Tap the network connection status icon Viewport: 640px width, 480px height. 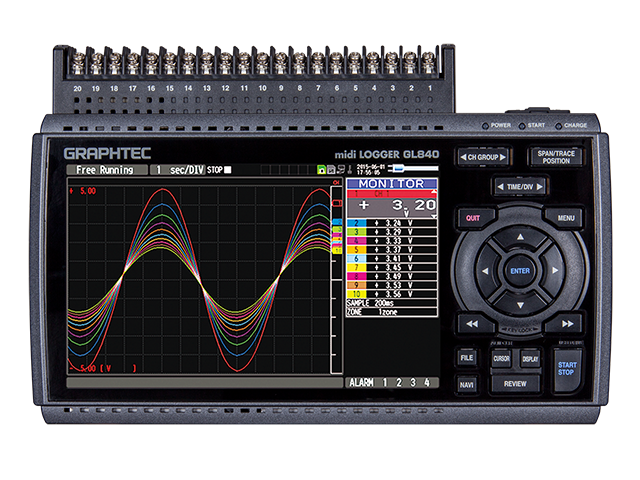click(x=341, y=170)
